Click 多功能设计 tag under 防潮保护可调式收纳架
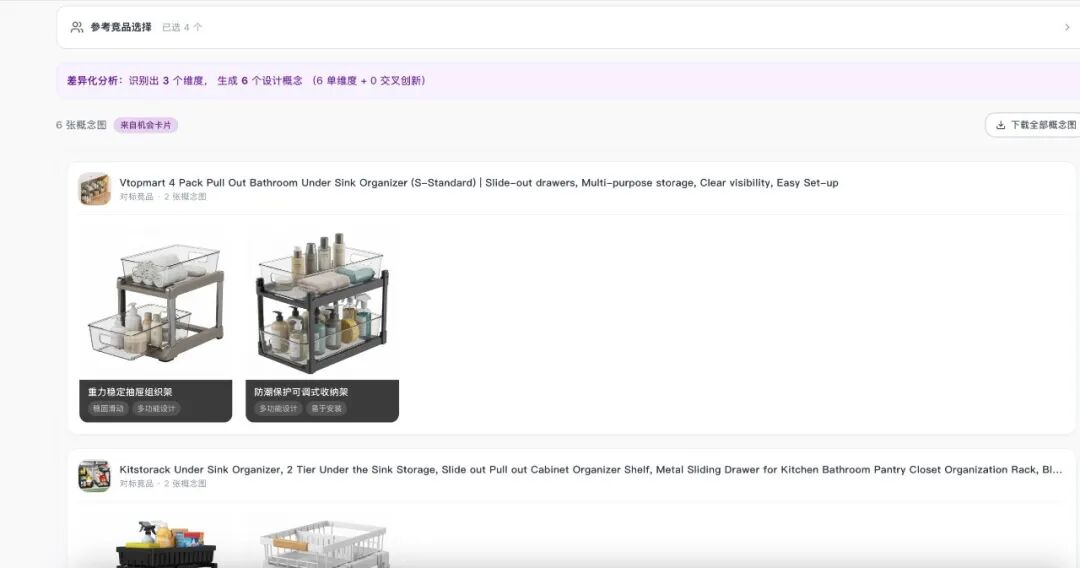Viewport: 1080px width, 568px height. pyautogui.click(x=278, y=409)
